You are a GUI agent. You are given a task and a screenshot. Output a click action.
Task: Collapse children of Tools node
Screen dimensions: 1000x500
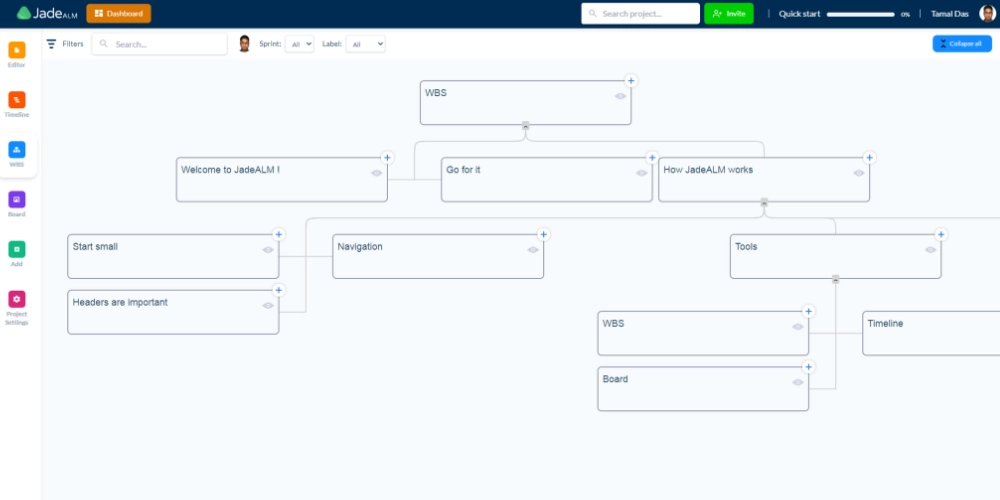pyautogui.click(x=835, y=279)
